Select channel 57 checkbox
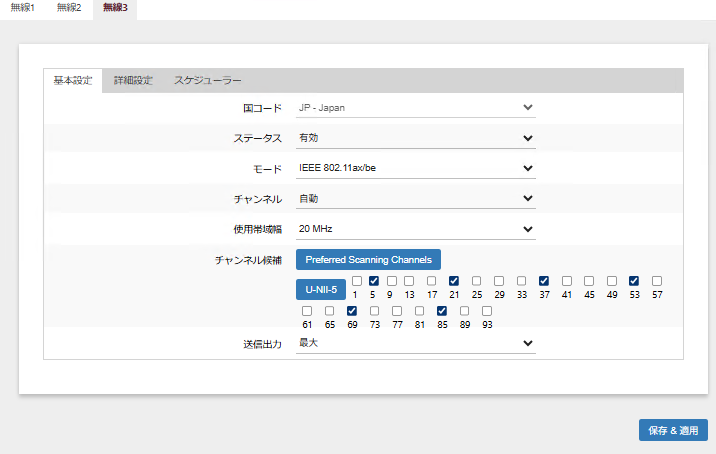Viewport: 716px width, 454px height. tap(657, 281)
